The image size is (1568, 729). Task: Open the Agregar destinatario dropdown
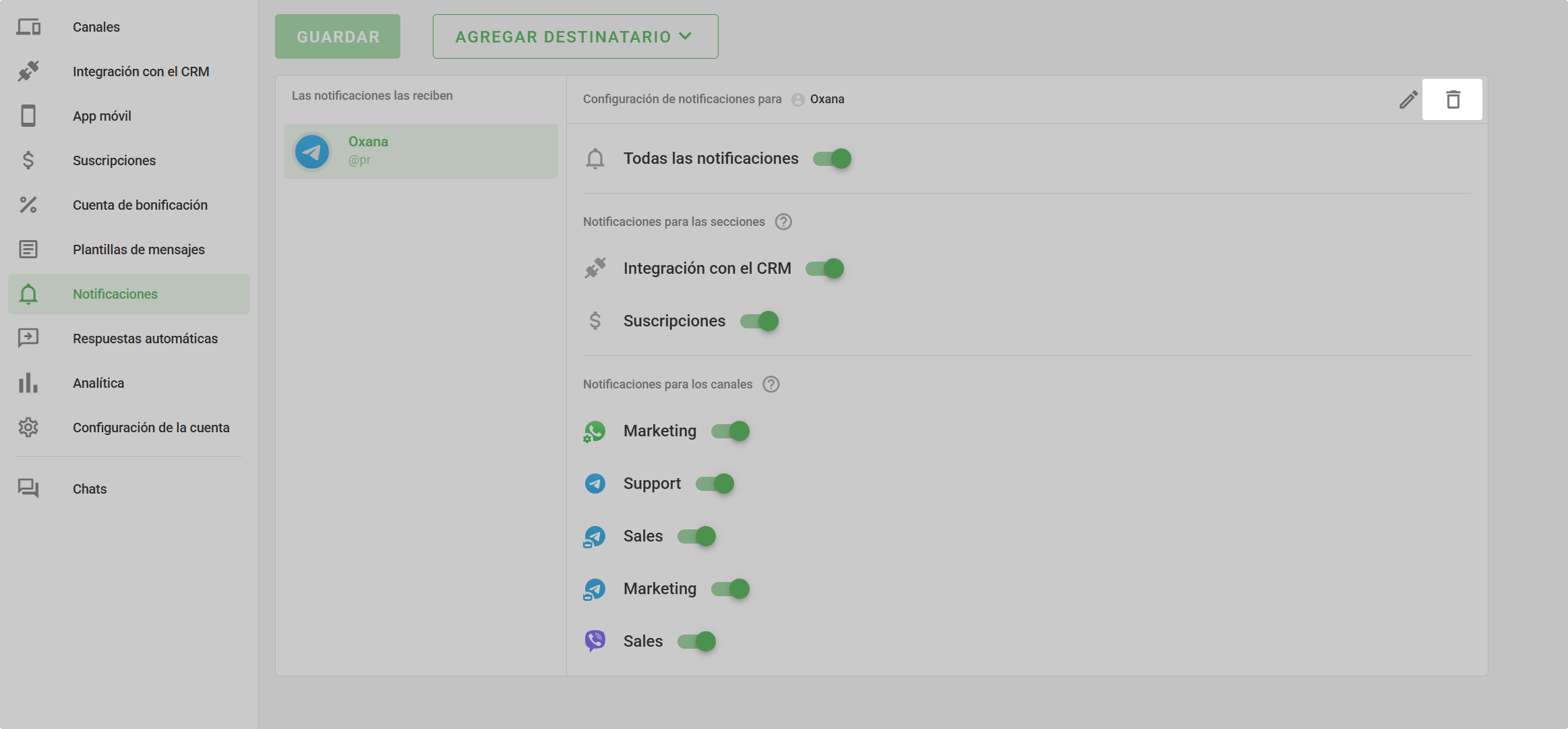[575, 36]
